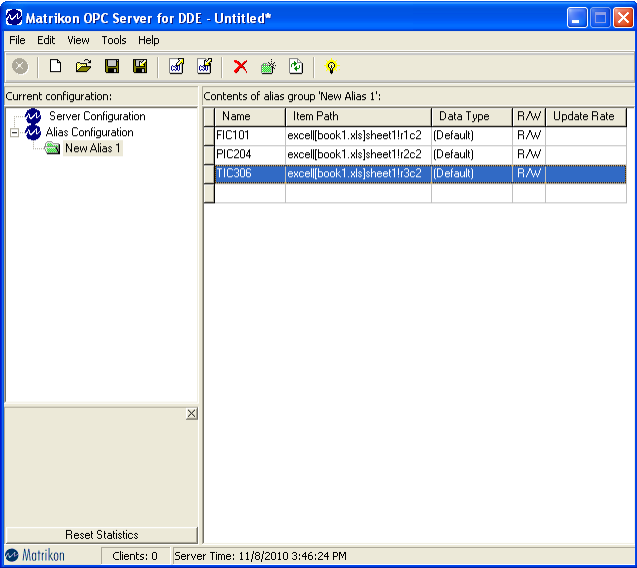Click the (Default) data type for FIC101
This screenshot has width=637, height=568.
[x=472, y=135]
